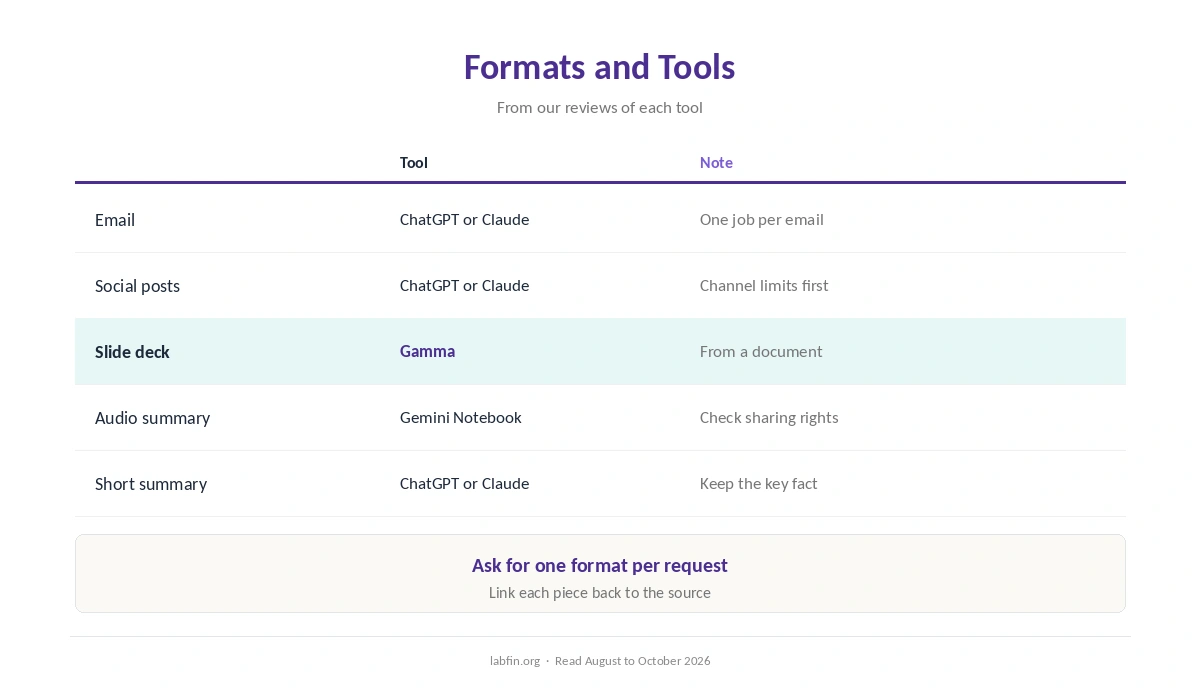Viewport: 1200px width, 688px height.
Task: Select the "Social posts" row label
Action: point(137,286)
